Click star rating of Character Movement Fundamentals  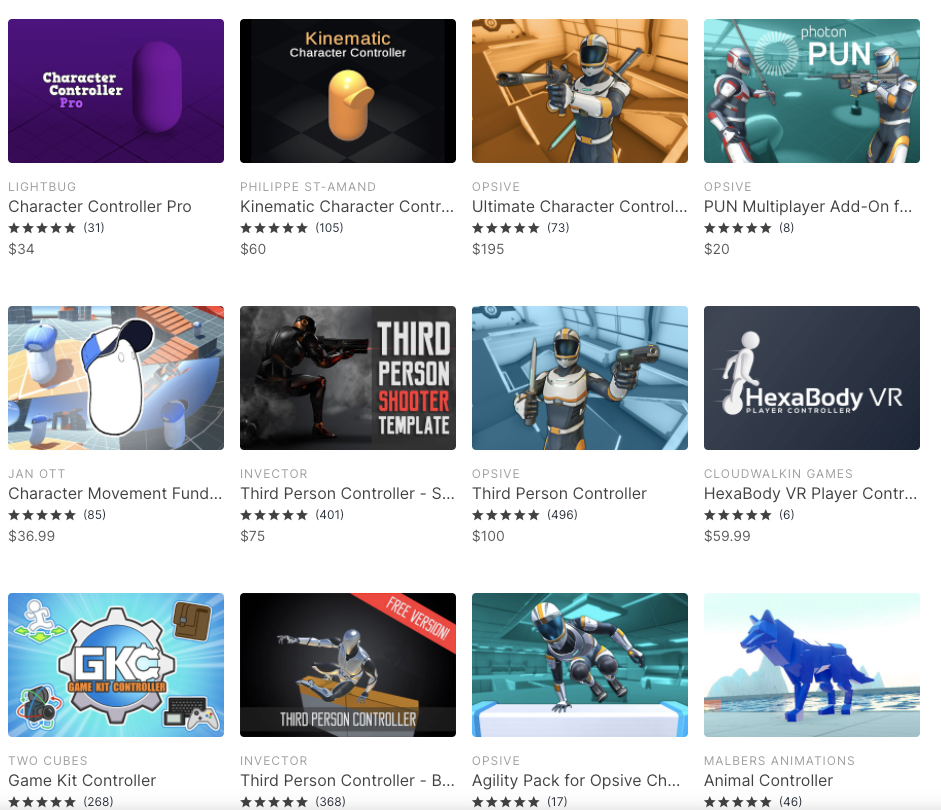[x=42, y=515]
